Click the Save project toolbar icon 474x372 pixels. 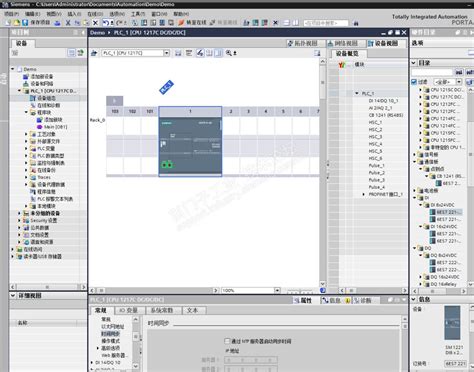(25, 23)
